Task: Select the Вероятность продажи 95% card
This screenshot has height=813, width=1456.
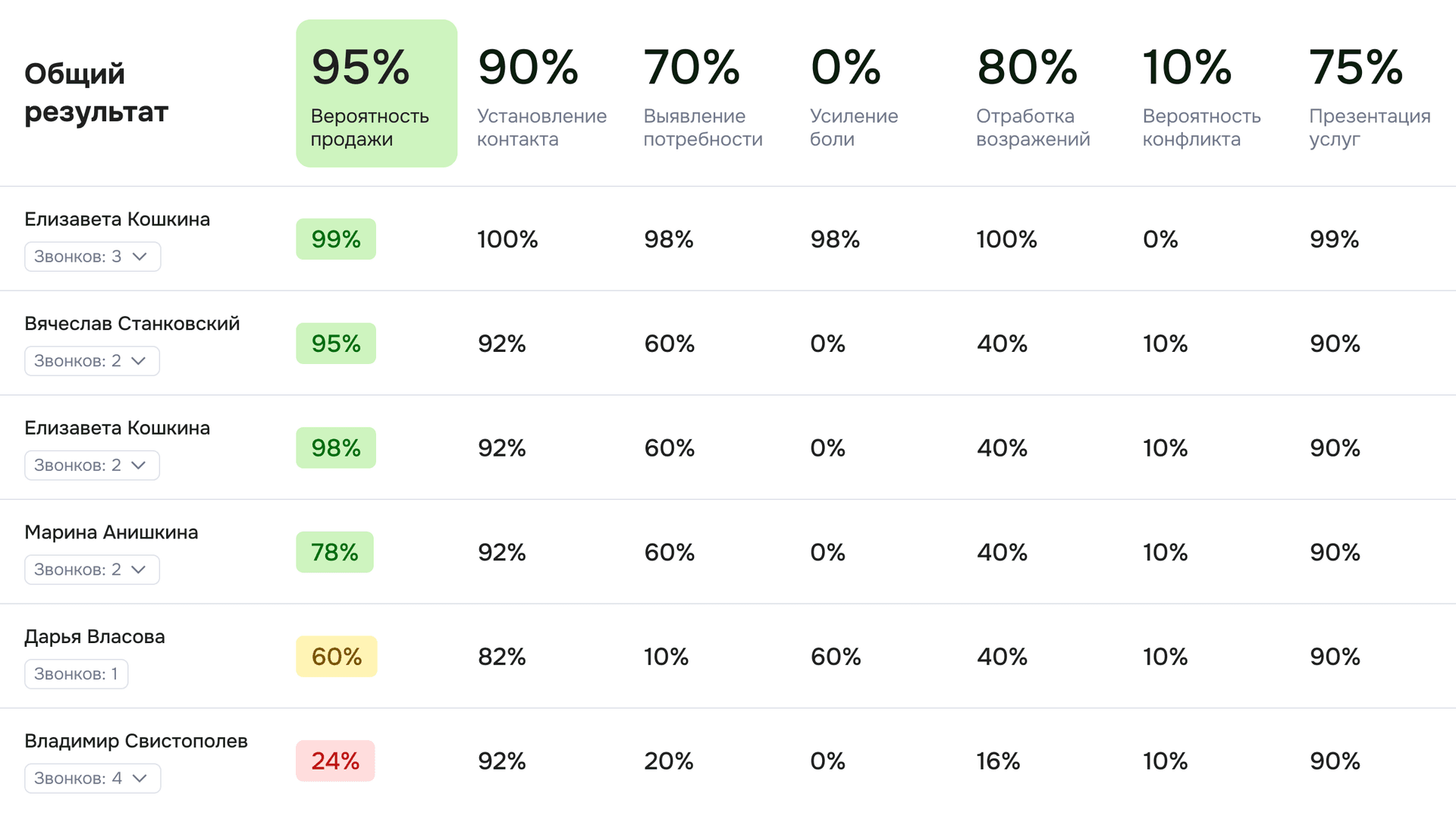Action: pyautogui.click(x=376, y=93)
